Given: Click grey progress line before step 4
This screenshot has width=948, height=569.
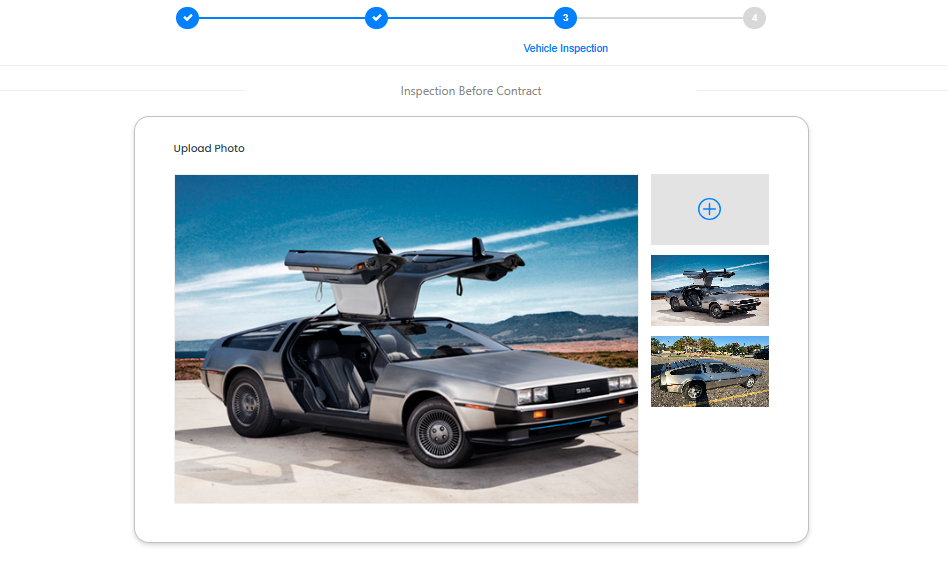Looking at the screenshot, I should 659,18.
